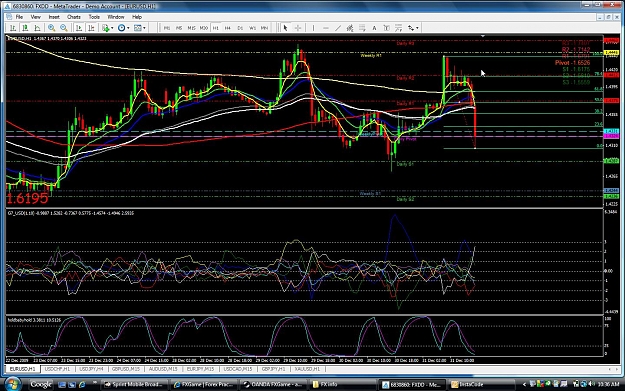Viewport: 625px width, 391px height.
Task: Expand the periods dropdown arrow
Action: pyautogui.click(x=128, y=28)
